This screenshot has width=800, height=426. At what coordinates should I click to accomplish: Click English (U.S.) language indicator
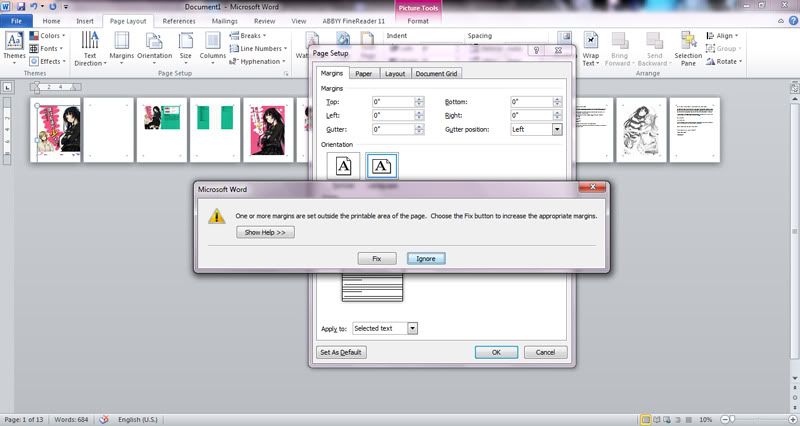pyautogui.click(x=138, y=419)
